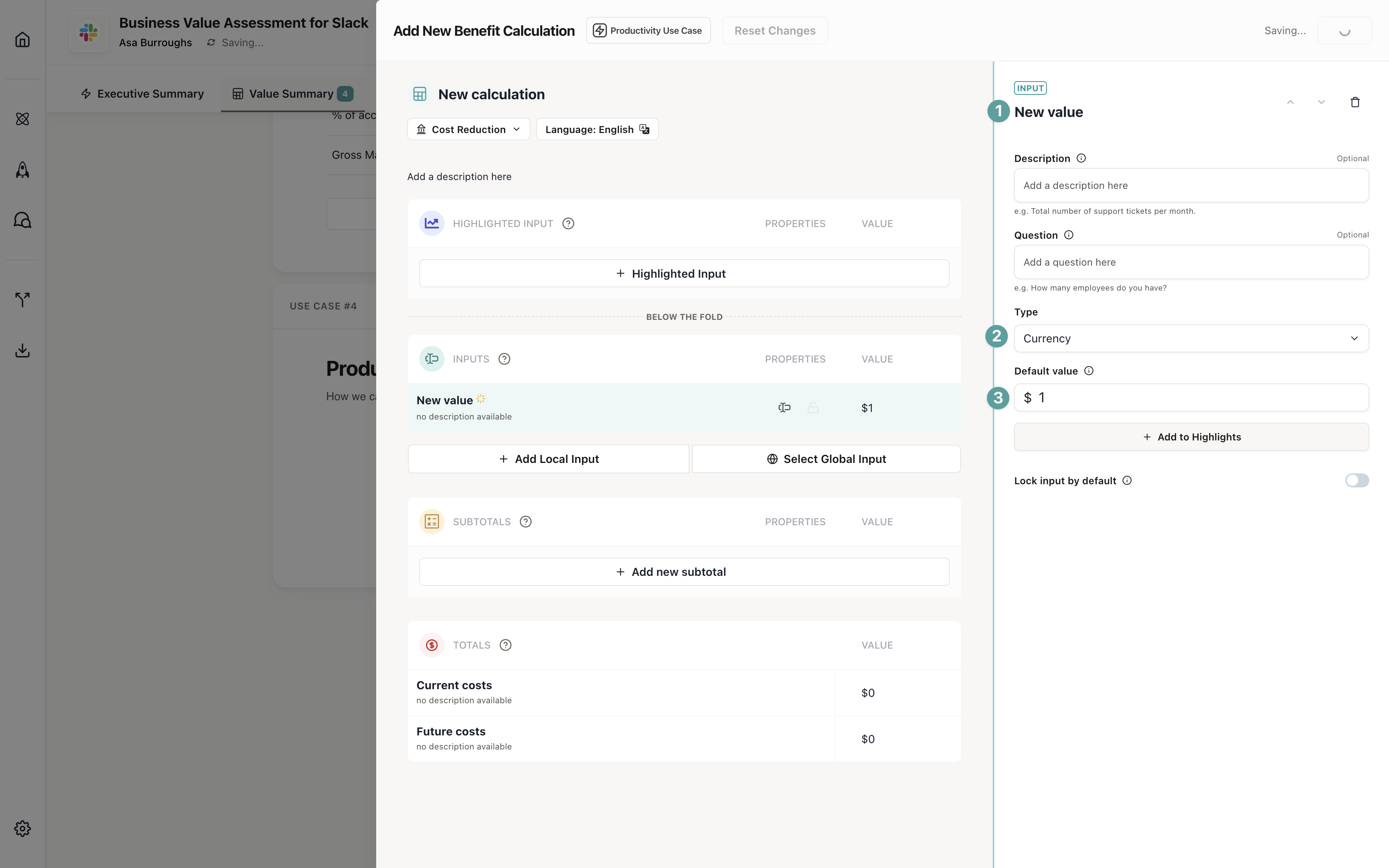Image resolution: width=1389 pixels, height=868 pixels.
Task: Delete the input with the trash icon
Action: pos(1354,102)
